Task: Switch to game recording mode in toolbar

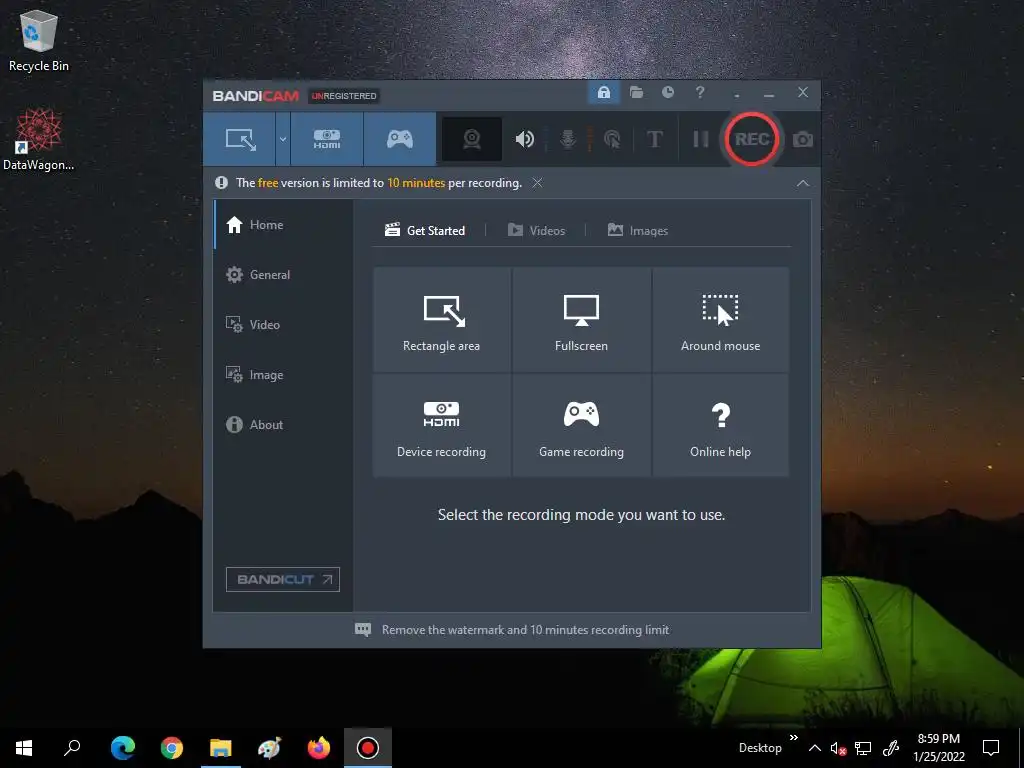Action: click(x=400, y=139)
